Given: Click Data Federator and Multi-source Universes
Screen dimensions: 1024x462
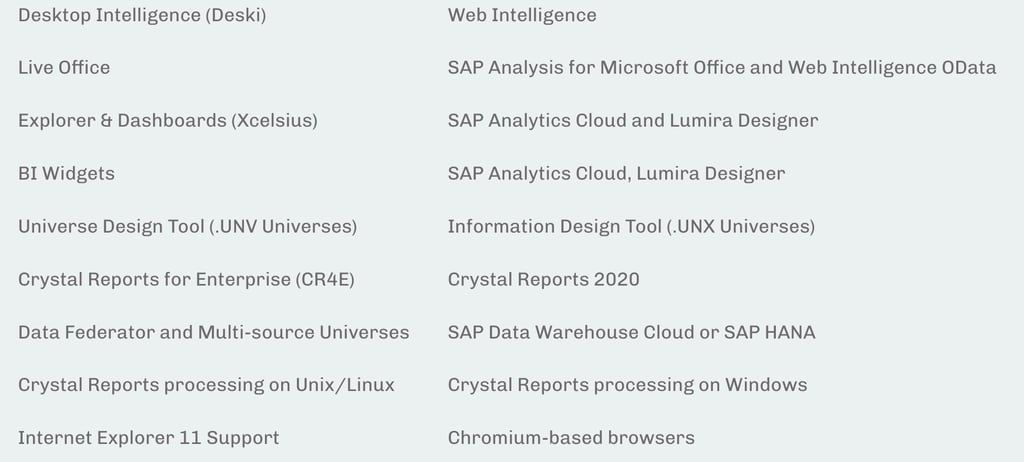Looking at the screenshot, I should (x=213, y=333).
